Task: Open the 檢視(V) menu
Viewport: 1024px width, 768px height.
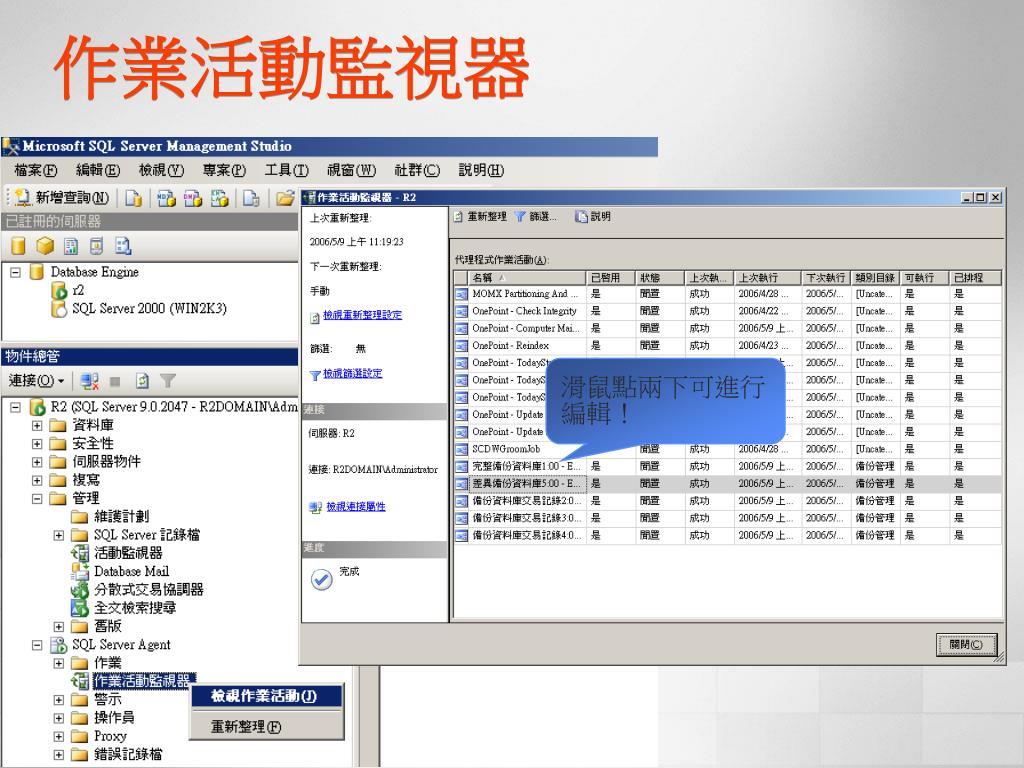Action: point(161,170)
